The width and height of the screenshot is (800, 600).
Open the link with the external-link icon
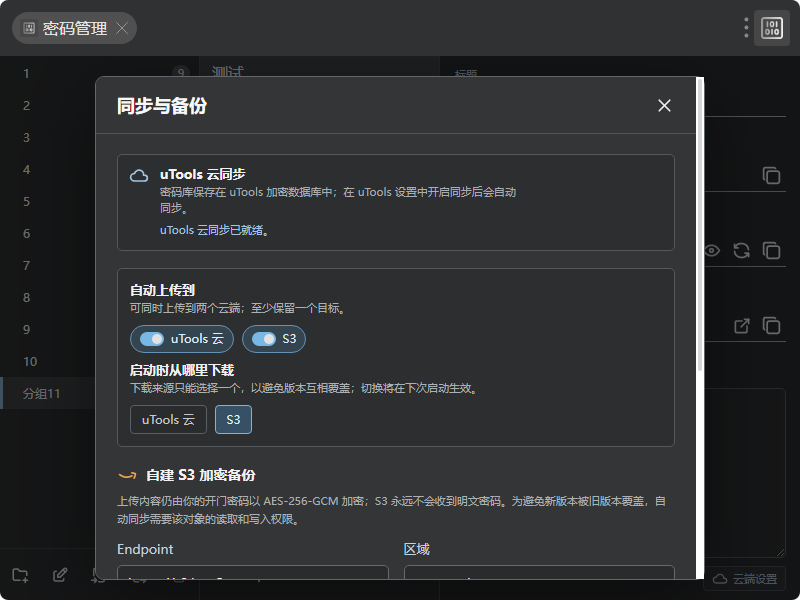(741, 326)
